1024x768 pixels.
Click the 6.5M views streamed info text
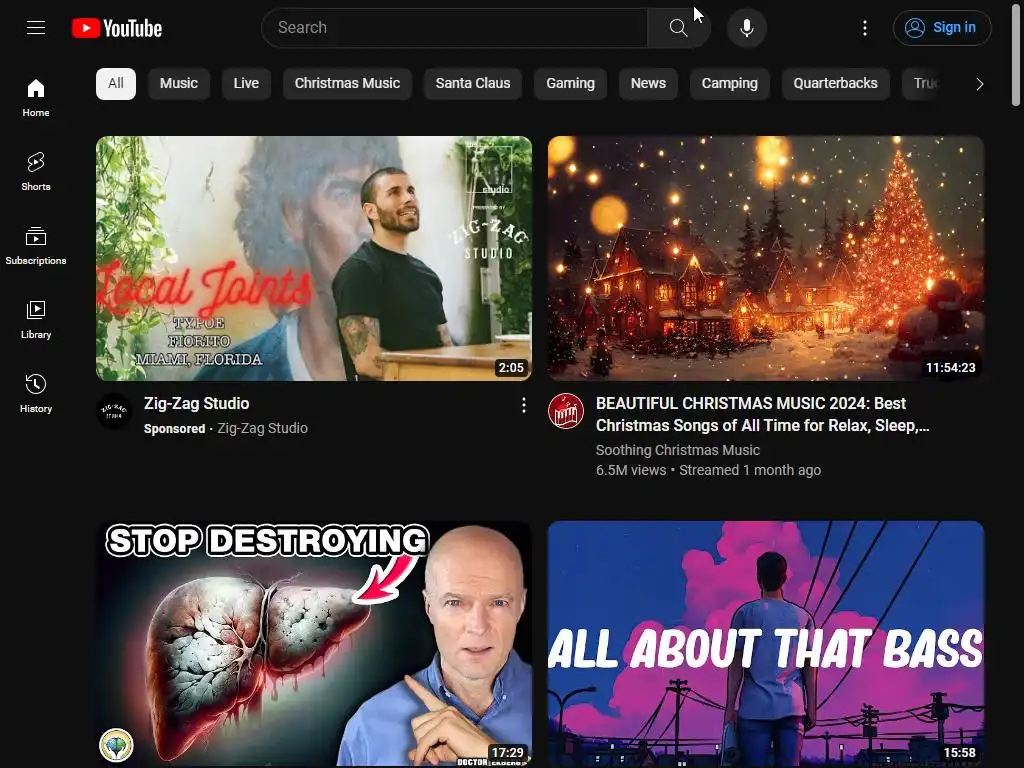[709, 470]
